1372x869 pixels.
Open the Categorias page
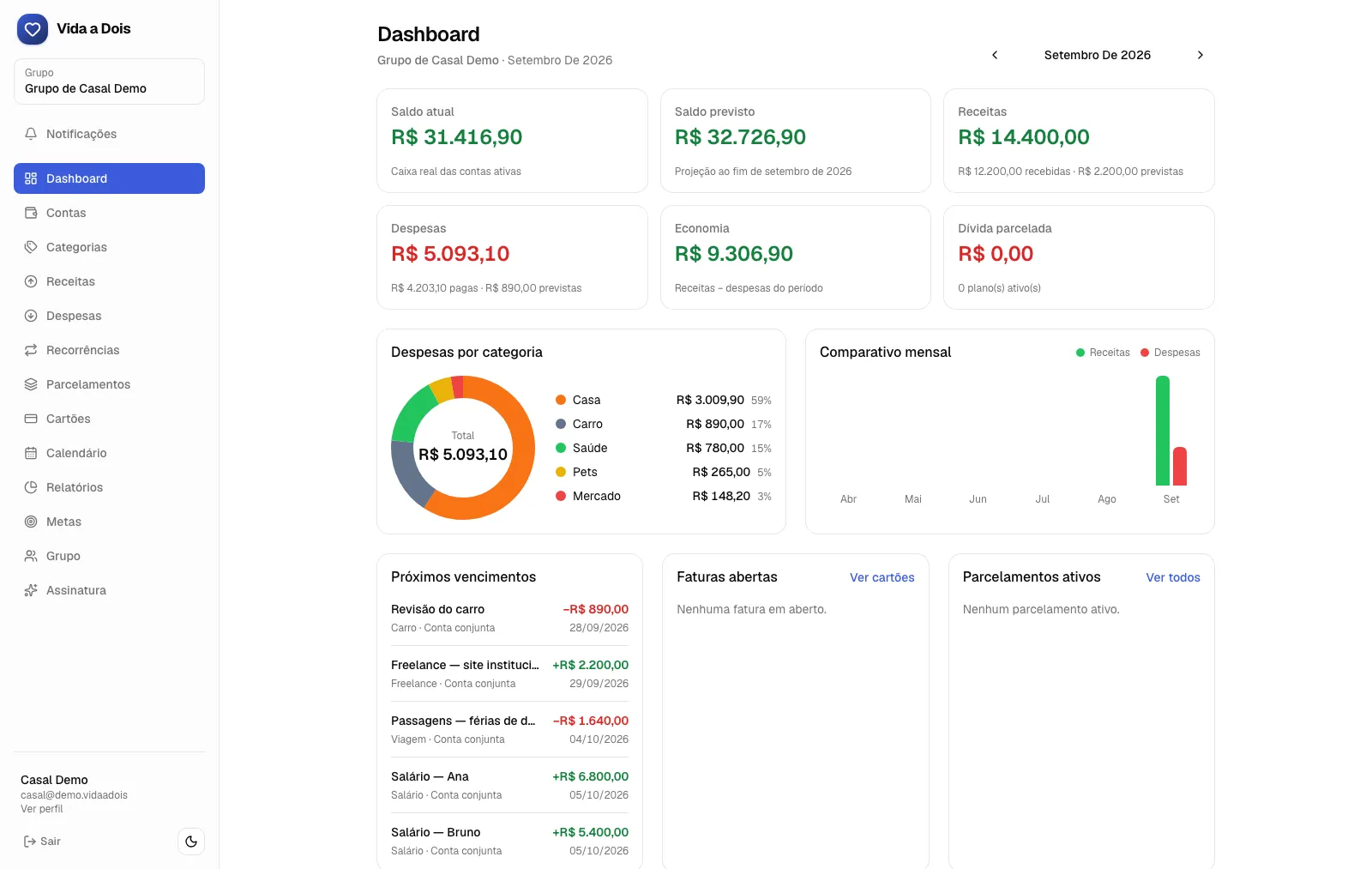(109, 247)
